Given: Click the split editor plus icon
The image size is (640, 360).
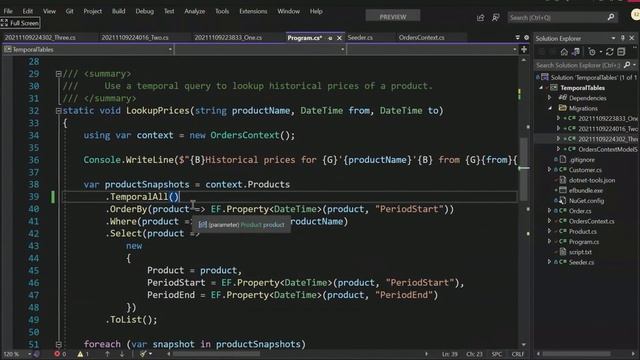Looking at the screenshot, I should pos(524,49).
